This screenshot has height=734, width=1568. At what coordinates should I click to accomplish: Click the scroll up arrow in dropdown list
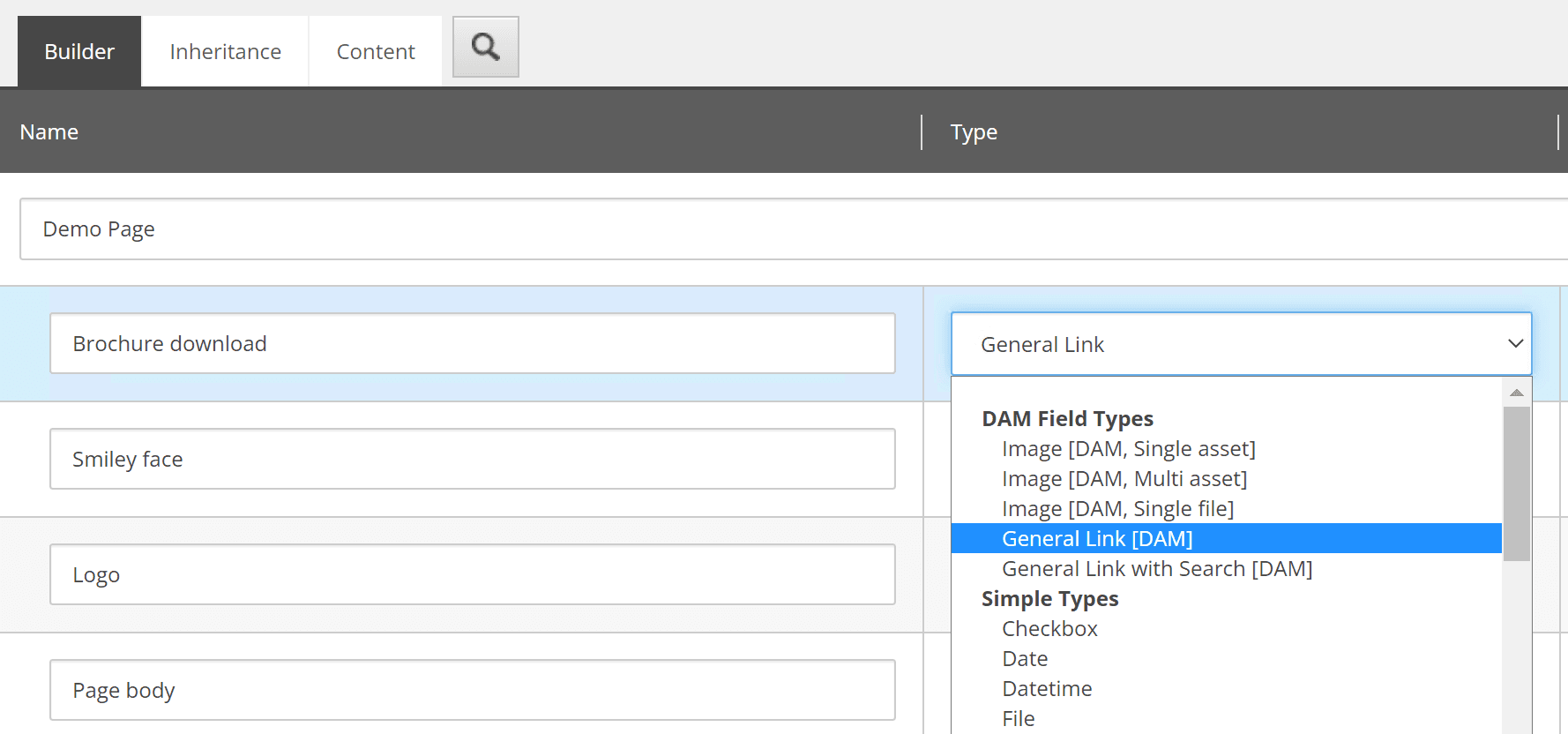click(x=1516, y=393)
